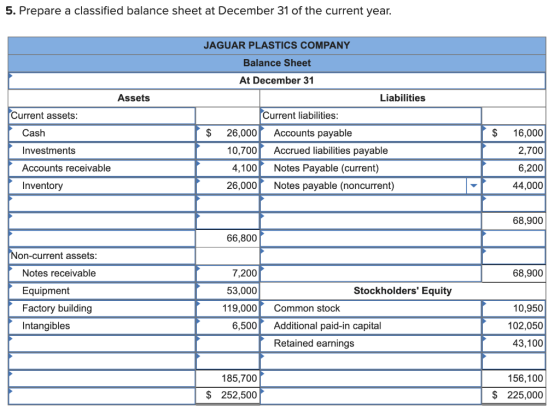Screen dimensions: 560x419
Task: Click the Liabilities column heading
Action: tap(402, 98)
